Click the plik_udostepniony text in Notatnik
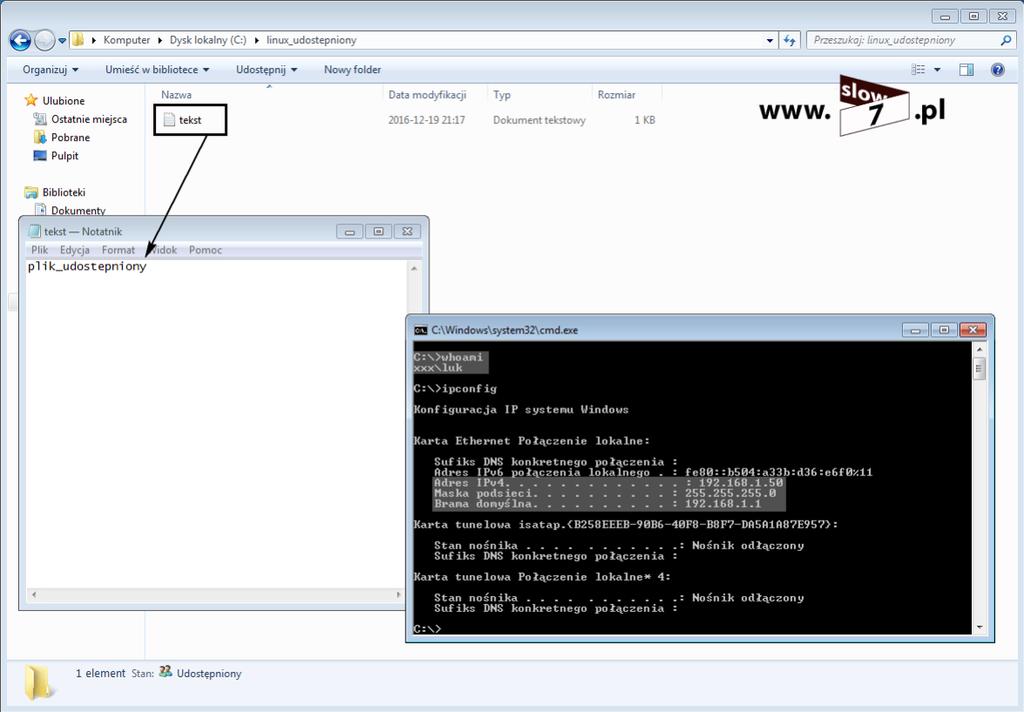The width and height of the screenshot is (1024, 712). pyautogui.click(x=87, y=267)
